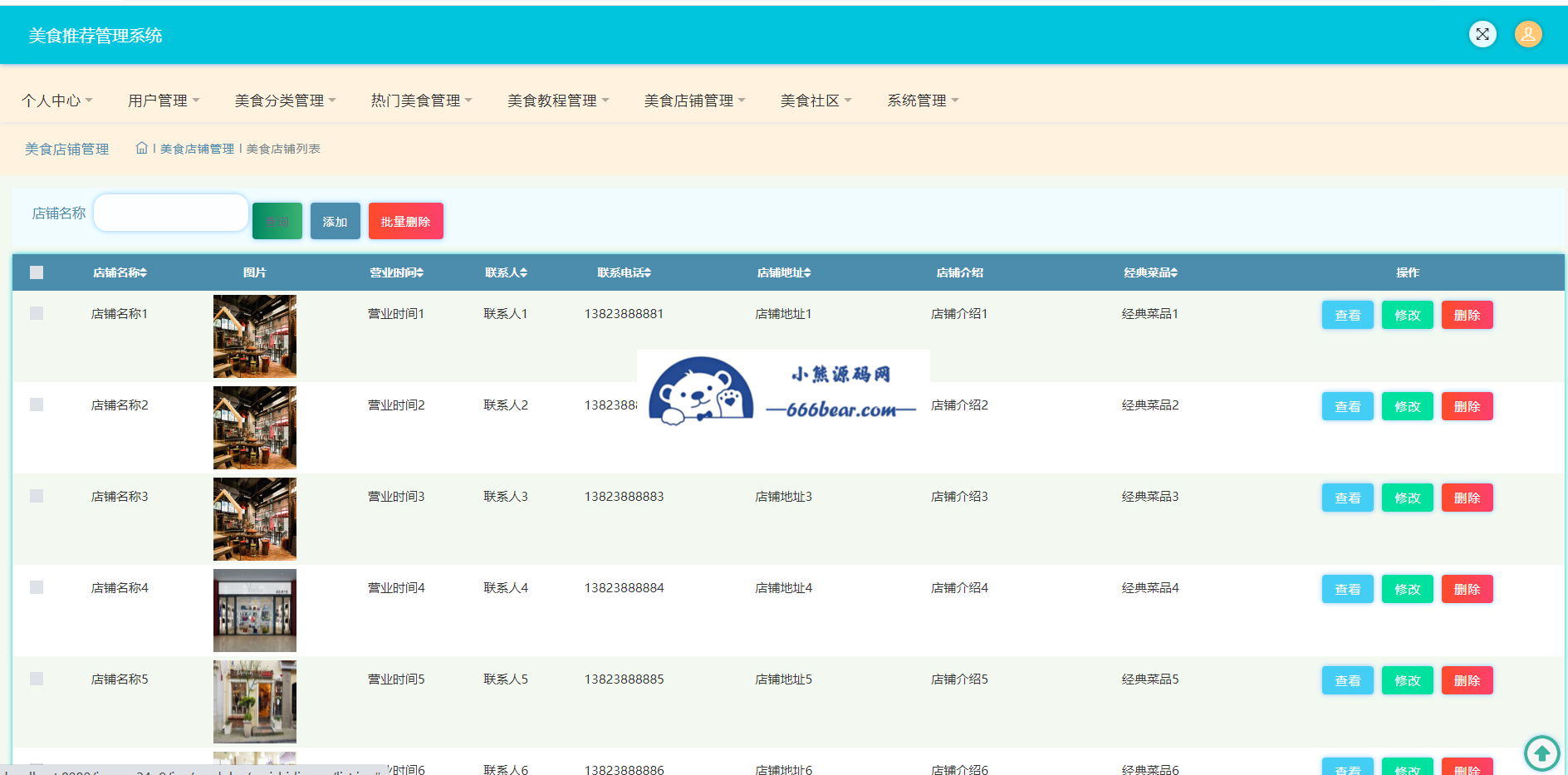Check the box for 店铺名称4

tap(37, 587)
